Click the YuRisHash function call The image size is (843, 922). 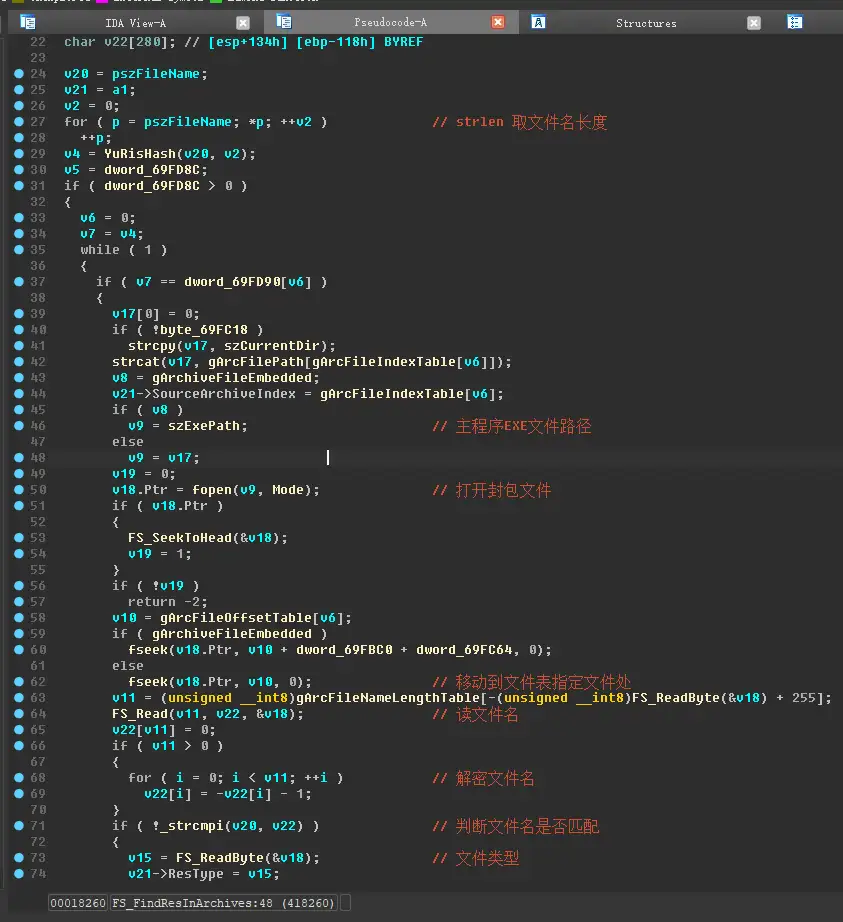(138, 154)
